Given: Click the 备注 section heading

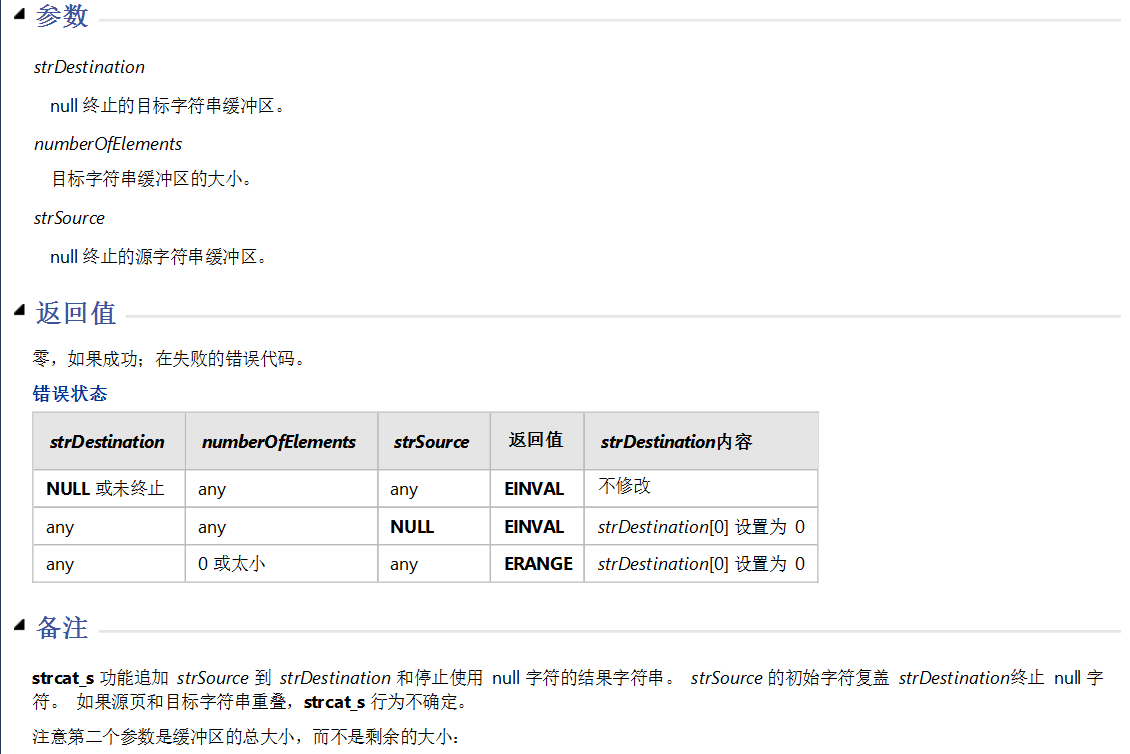Looking at the screenshot, I should 60,628.
